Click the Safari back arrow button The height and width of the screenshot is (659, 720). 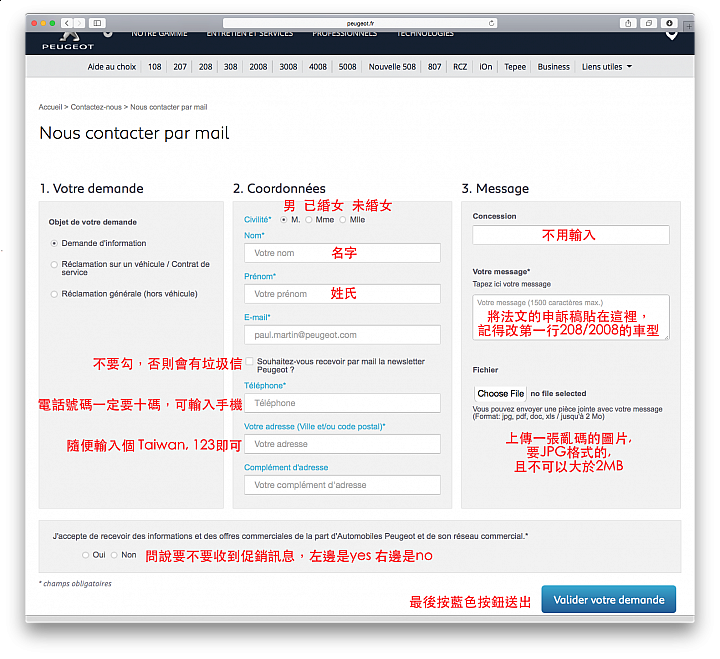coord(67,23)
